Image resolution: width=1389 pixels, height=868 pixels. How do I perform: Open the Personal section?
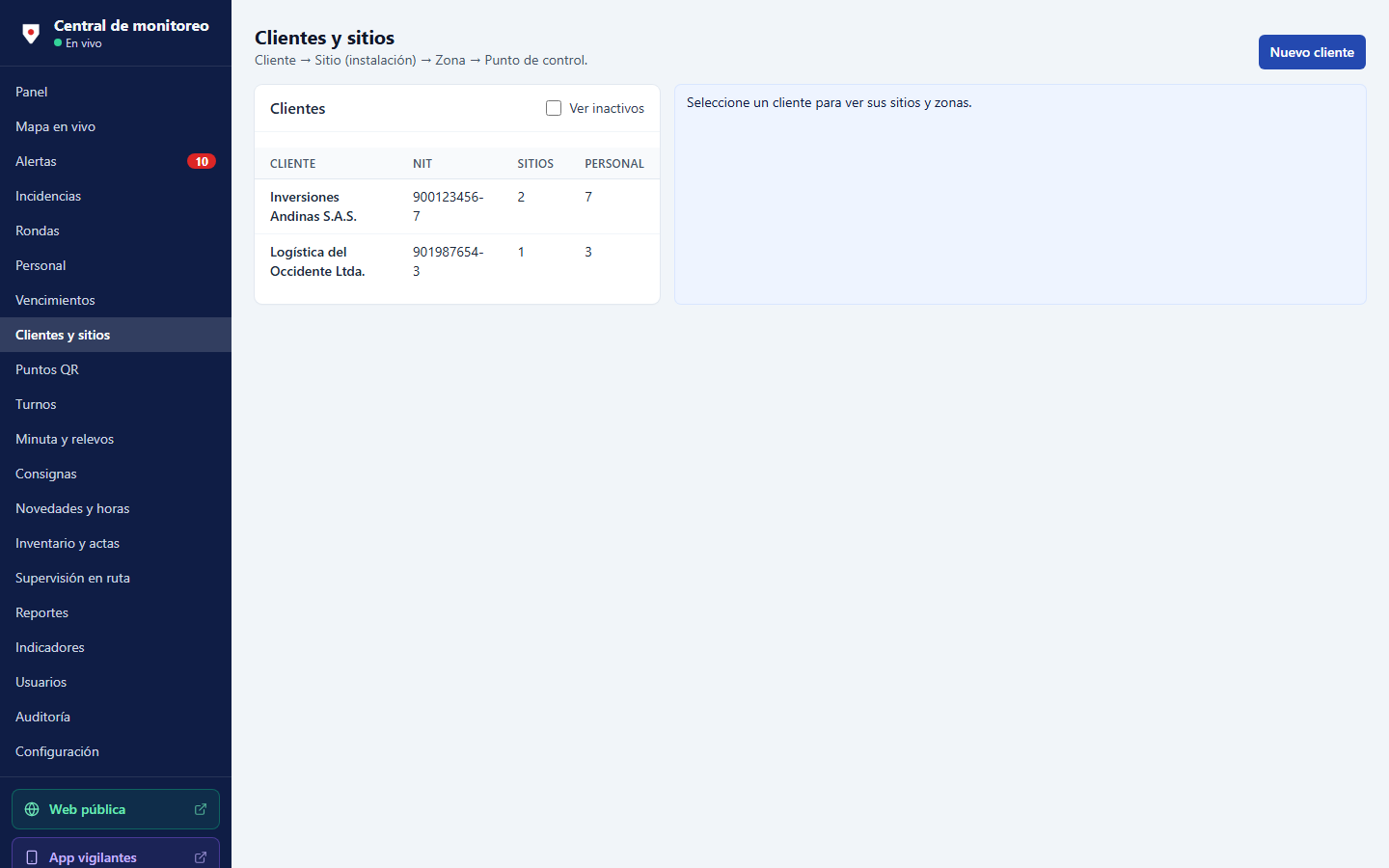coord(116,265)
